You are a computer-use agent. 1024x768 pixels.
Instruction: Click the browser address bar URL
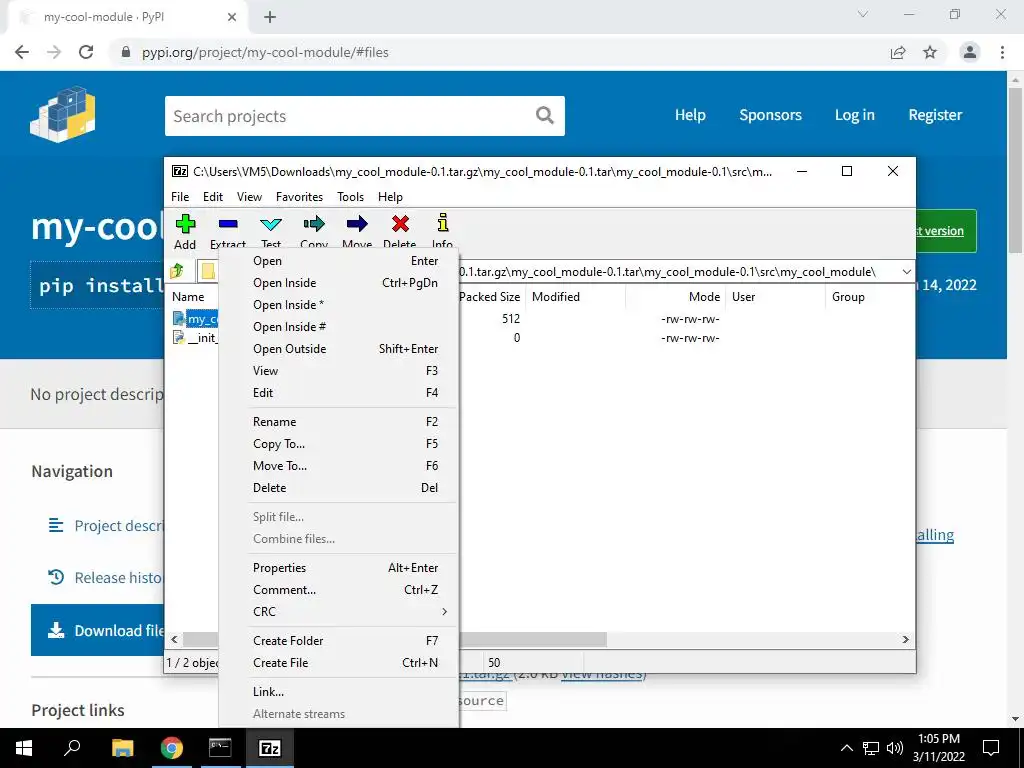pos(265,52)
